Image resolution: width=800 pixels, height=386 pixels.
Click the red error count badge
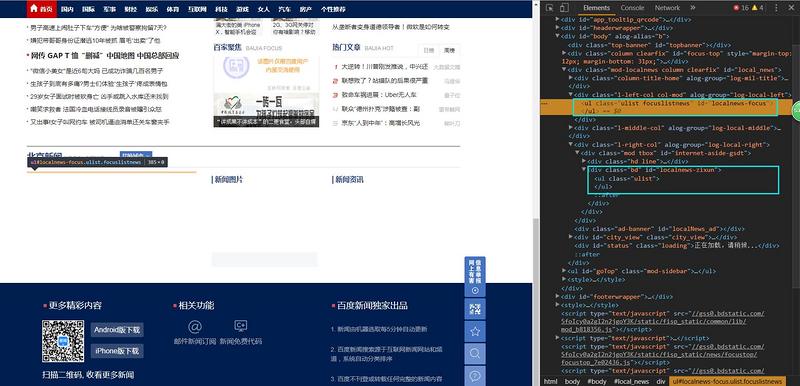point(741,8)
